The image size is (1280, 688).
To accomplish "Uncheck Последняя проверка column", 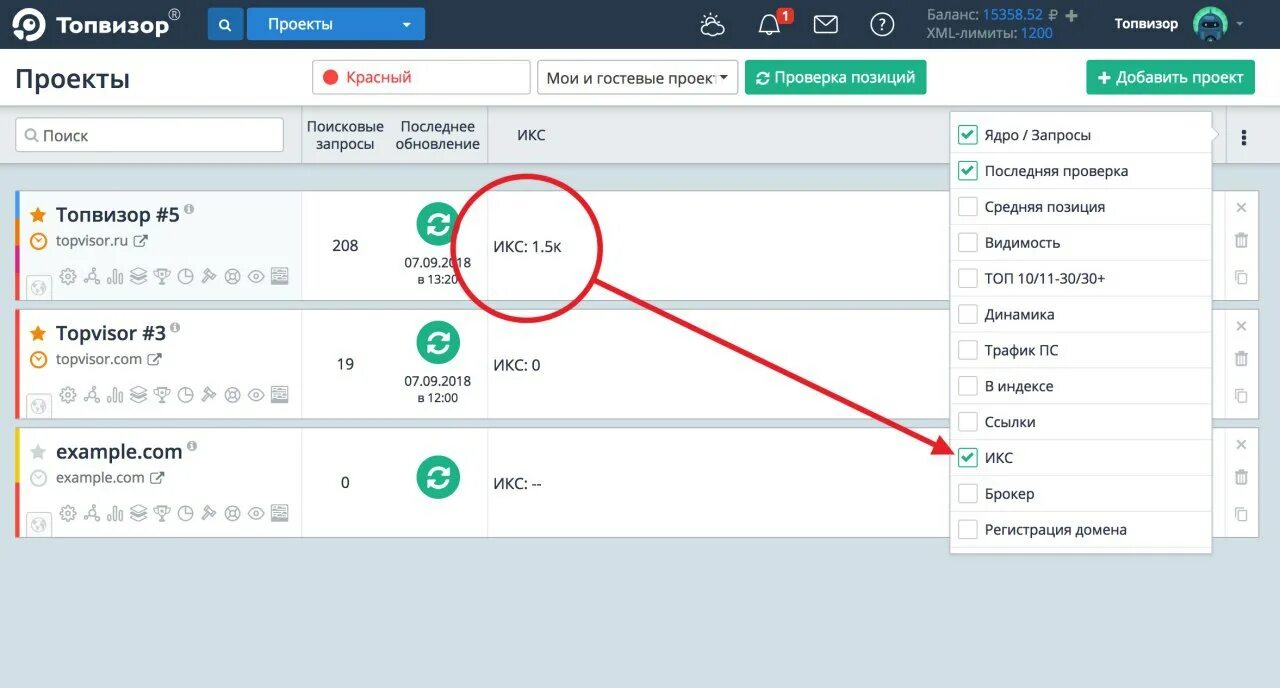I will tap(967, 171).
